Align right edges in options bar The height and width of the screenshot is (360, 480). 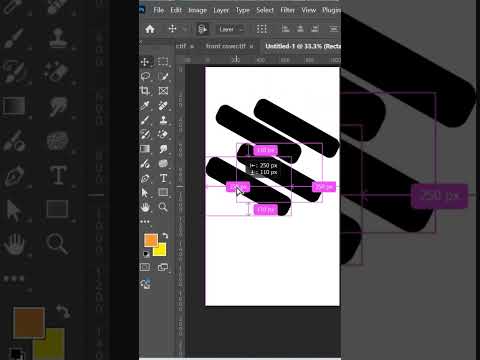coord(315,29)
